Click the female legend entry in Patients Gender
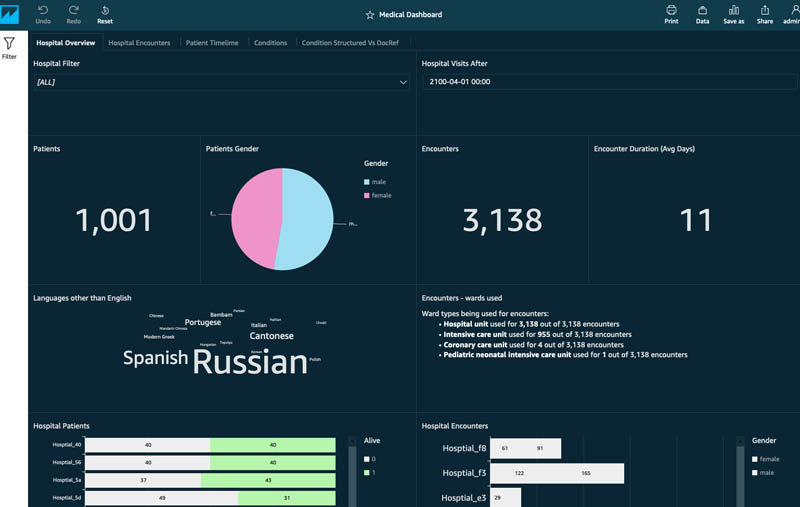 [381, 195]
